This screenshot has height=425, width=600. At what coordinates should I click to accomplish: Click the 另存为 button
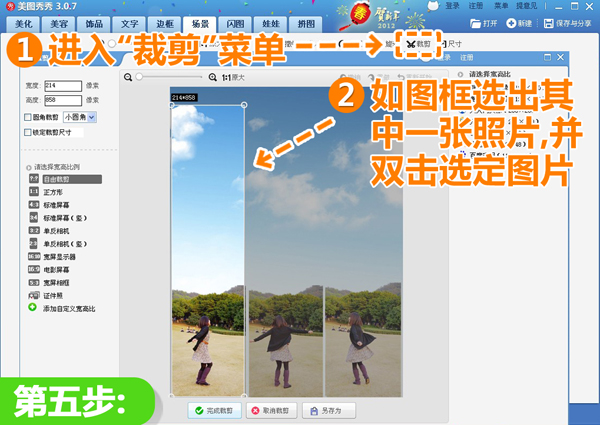pyautogui.click(x=329, y=410)
